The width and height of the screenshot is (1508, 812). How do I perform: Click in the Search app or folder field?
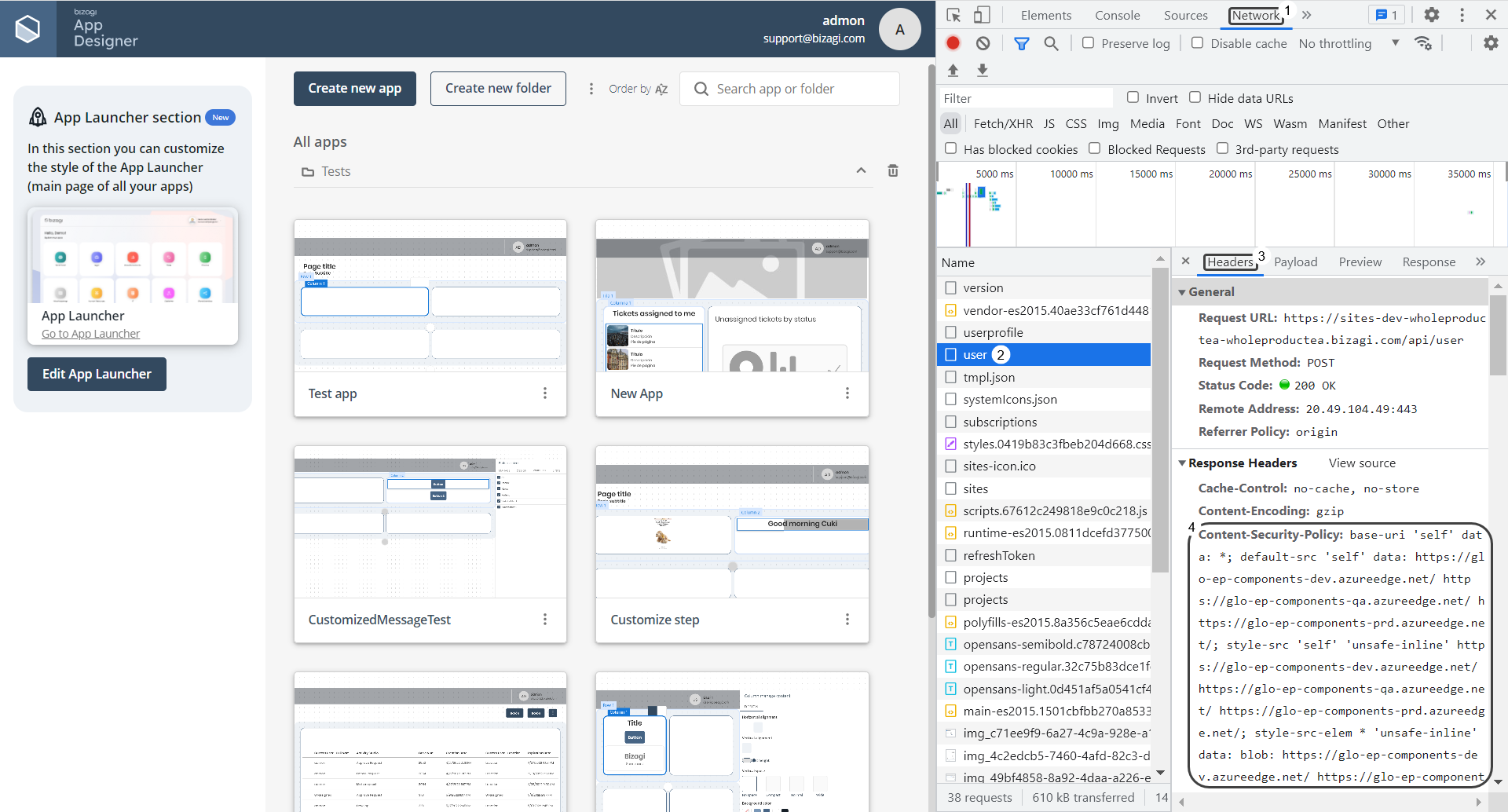click(789, 89)
